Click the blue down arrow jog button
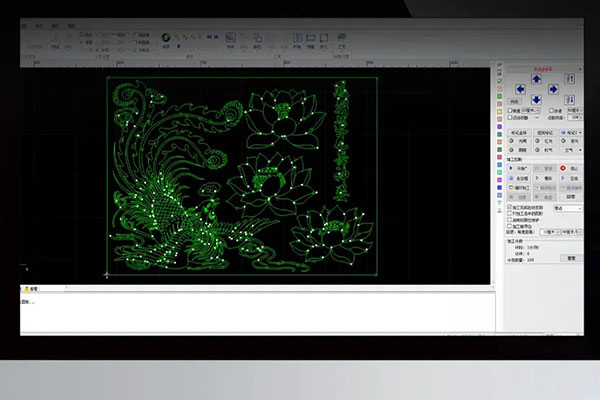 (x=536, y=100)
